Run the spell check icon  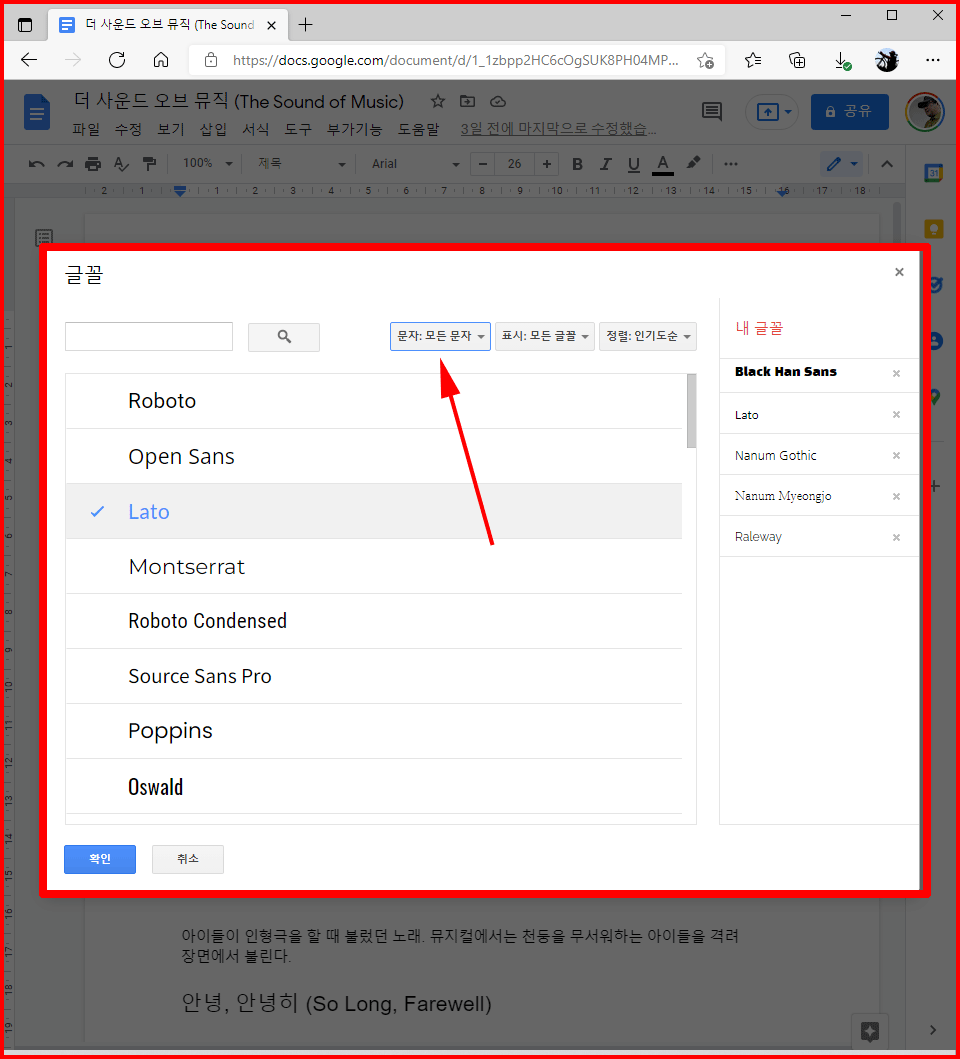coord(121,163)
